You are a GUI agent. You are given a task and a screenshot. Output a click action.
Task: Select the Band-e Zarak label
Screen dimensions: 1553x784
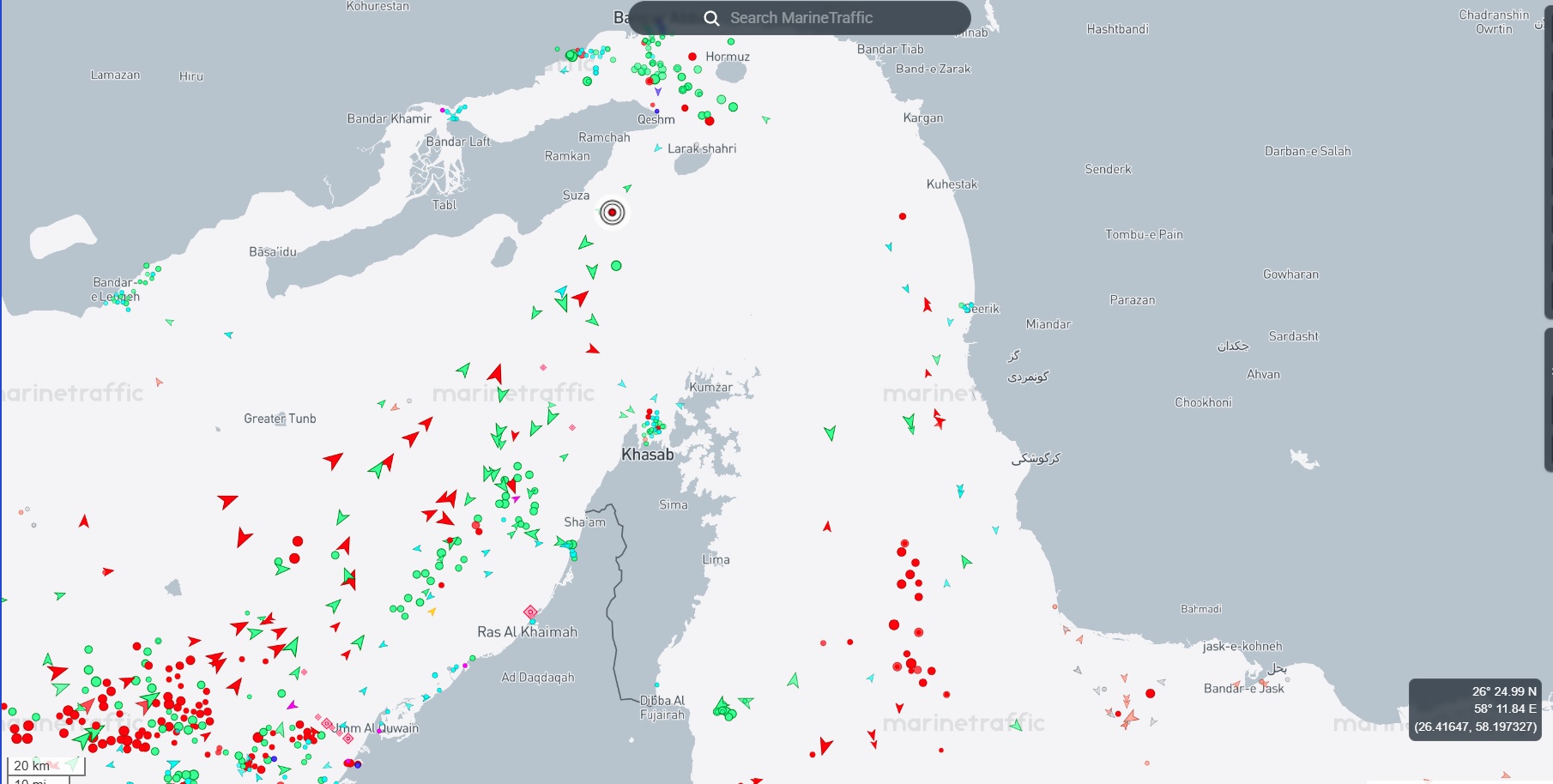click(x=934, y=69)
